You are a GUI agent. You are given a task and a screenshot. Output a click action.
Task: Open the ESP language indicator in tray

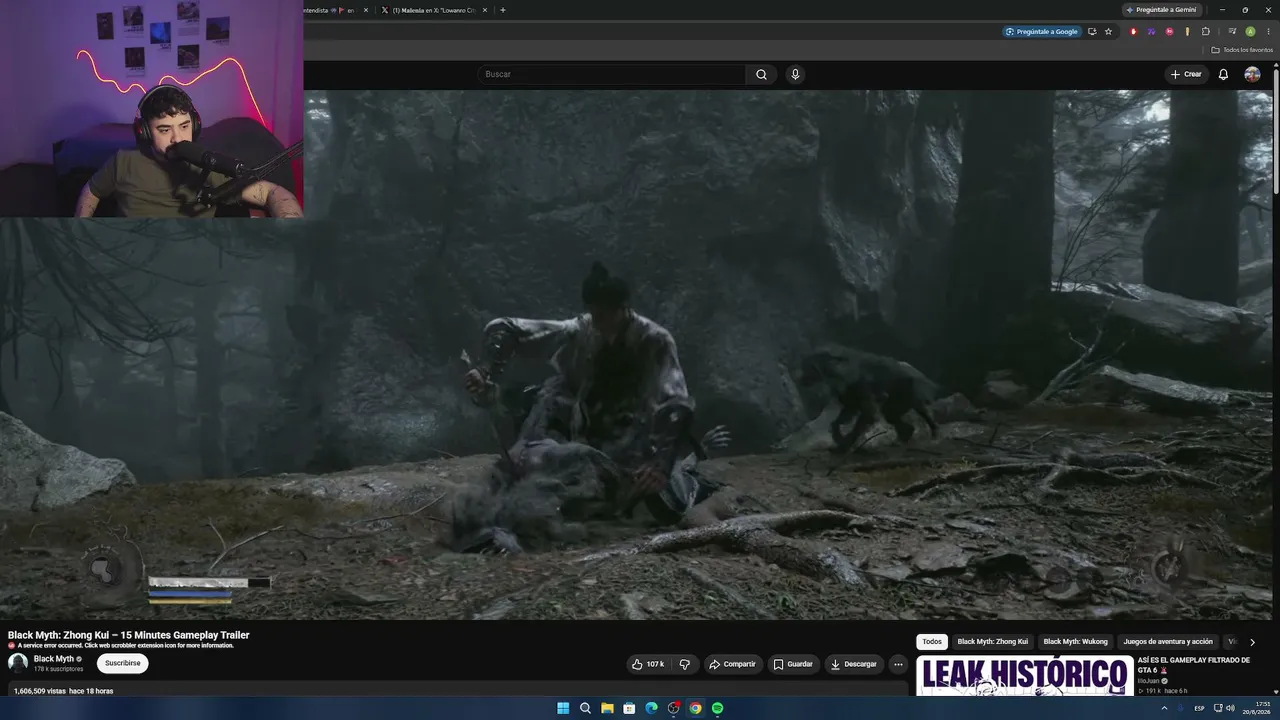pos(1199,708)
